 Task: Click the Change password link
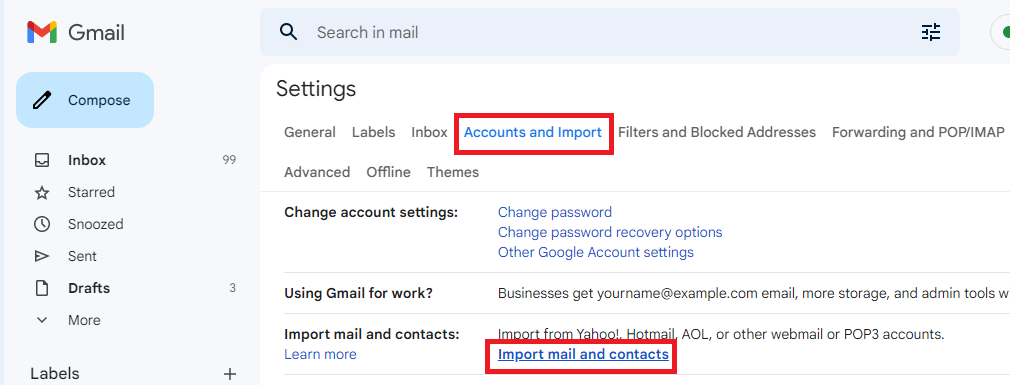555,212
